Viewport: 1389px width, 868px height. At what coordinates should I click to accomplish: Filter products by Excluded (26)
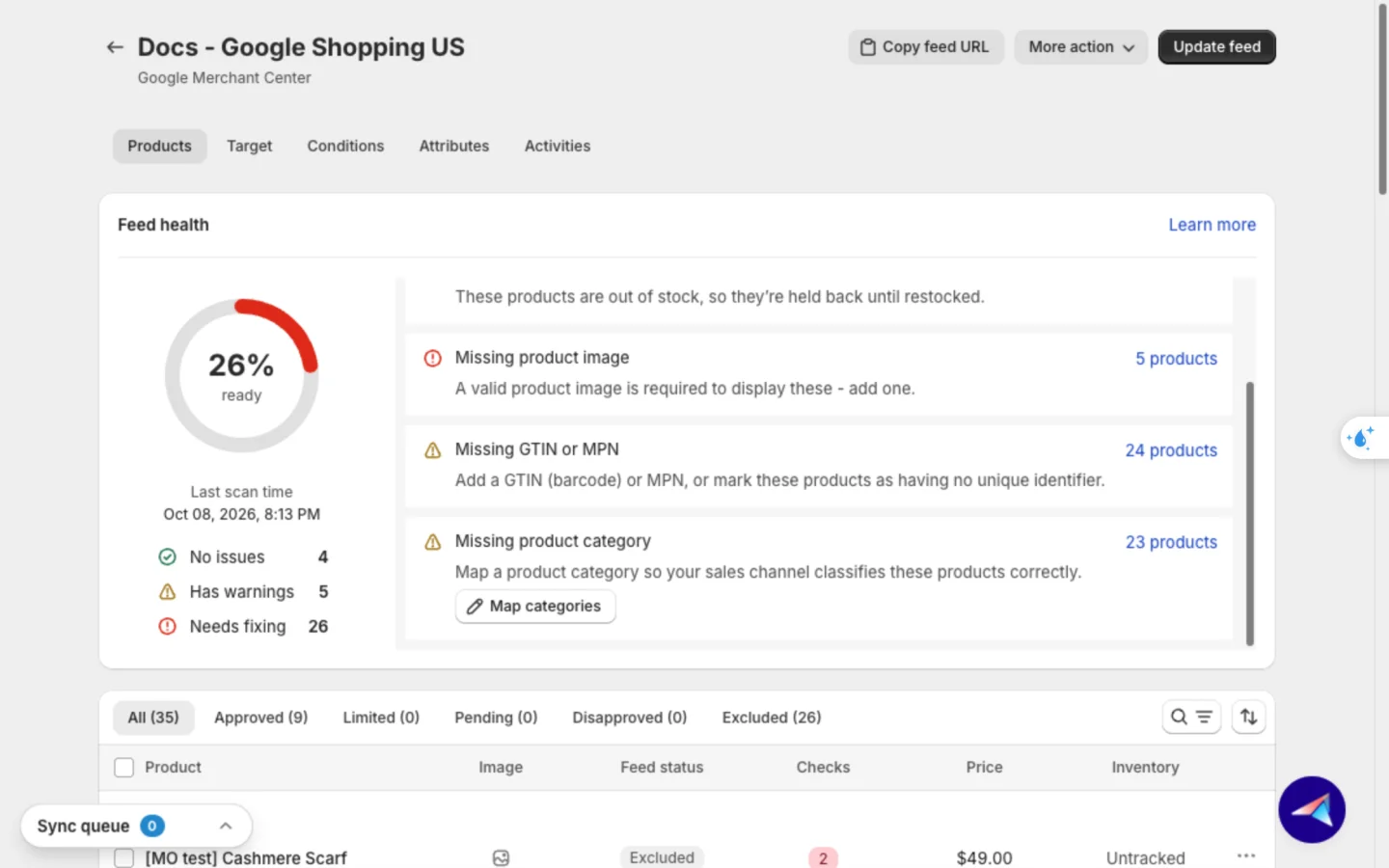point(772,718)
